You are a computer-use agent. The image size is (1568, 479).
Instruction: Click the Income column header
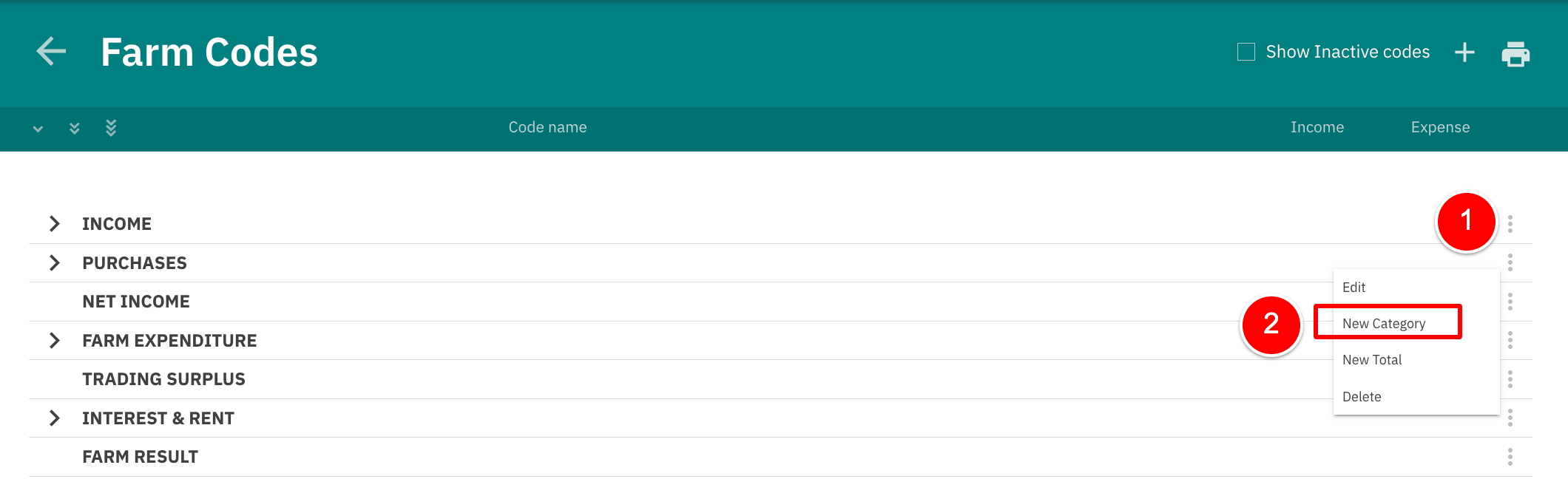(x=1317, y=127)
